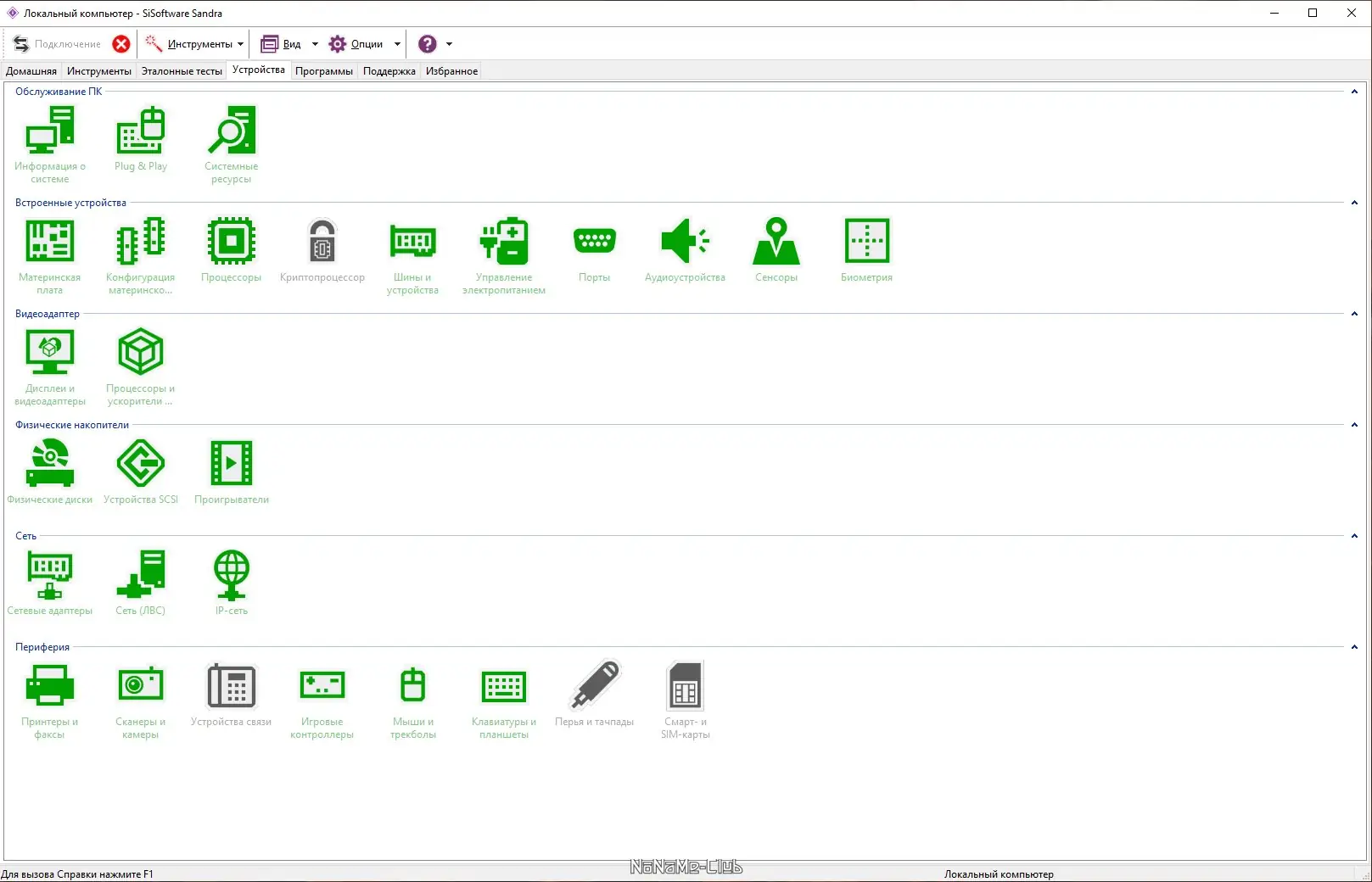Click the Встроенные устройства section heading
This screenshot has width=1372, height=882.
[x=70, y=203]
